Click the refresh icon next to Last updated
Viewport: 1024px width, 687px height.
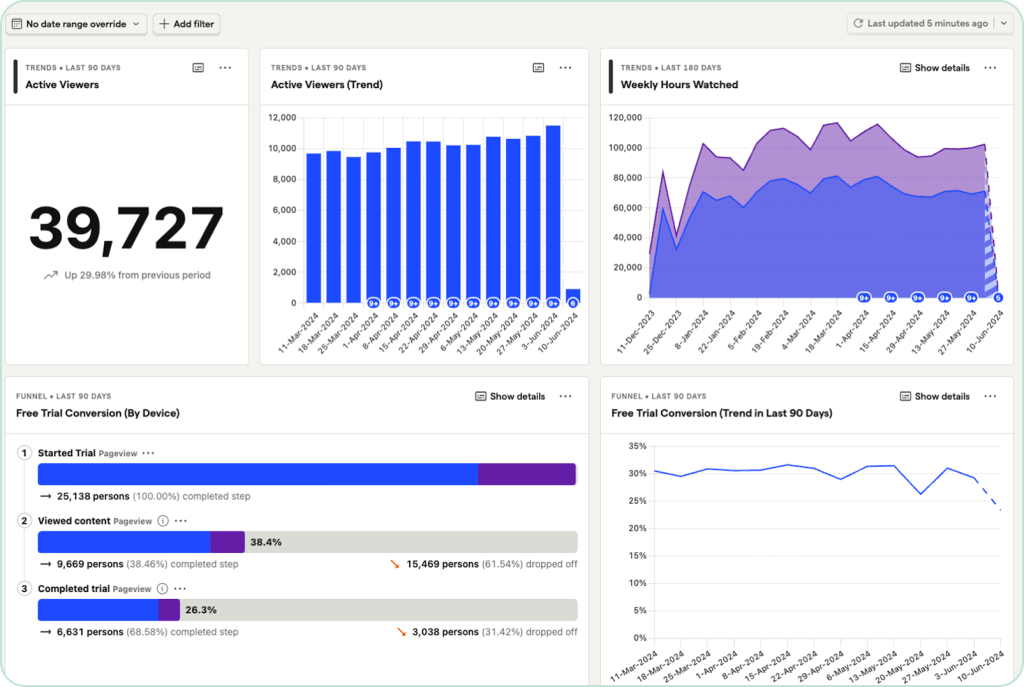click(858, 23)
